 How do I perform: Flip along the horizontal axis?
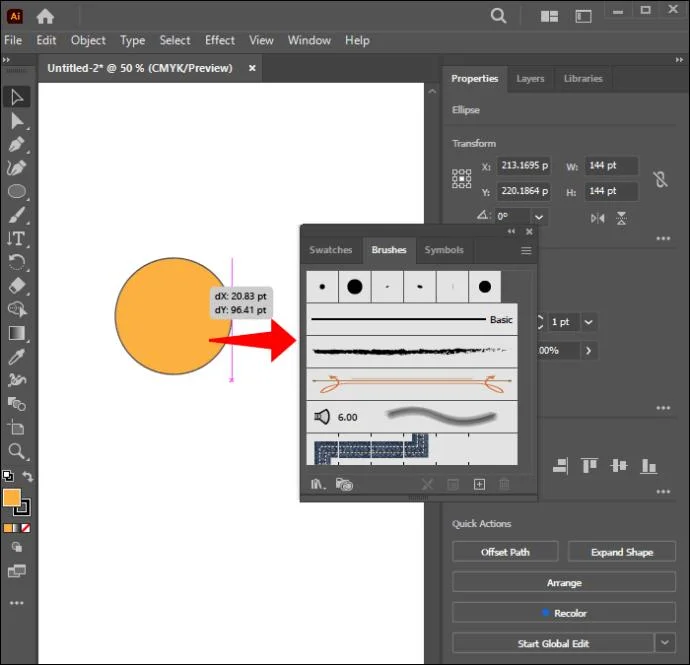(597, 218)
